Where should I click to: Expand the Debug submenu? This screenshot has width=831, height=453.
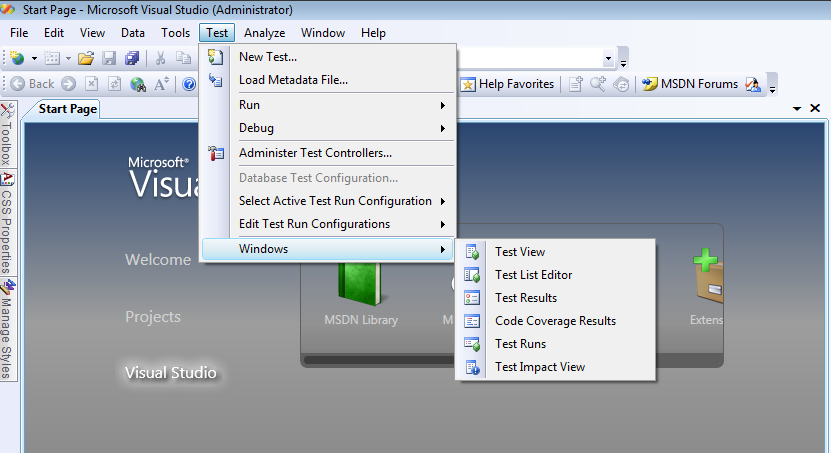[x=328, y=128]
